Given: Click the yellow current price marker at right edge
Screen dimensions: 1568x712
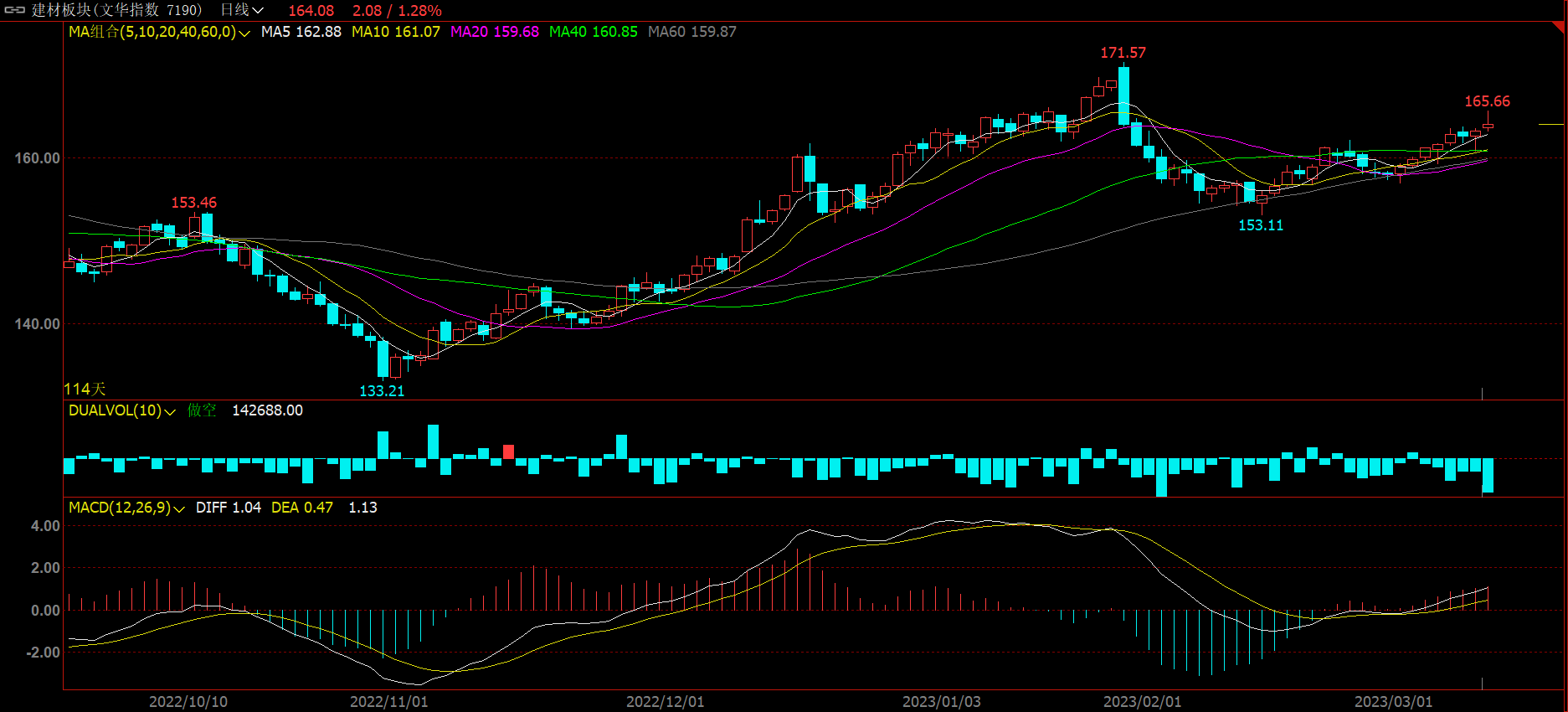Looking at the screenshot, I should point(1550,124).
